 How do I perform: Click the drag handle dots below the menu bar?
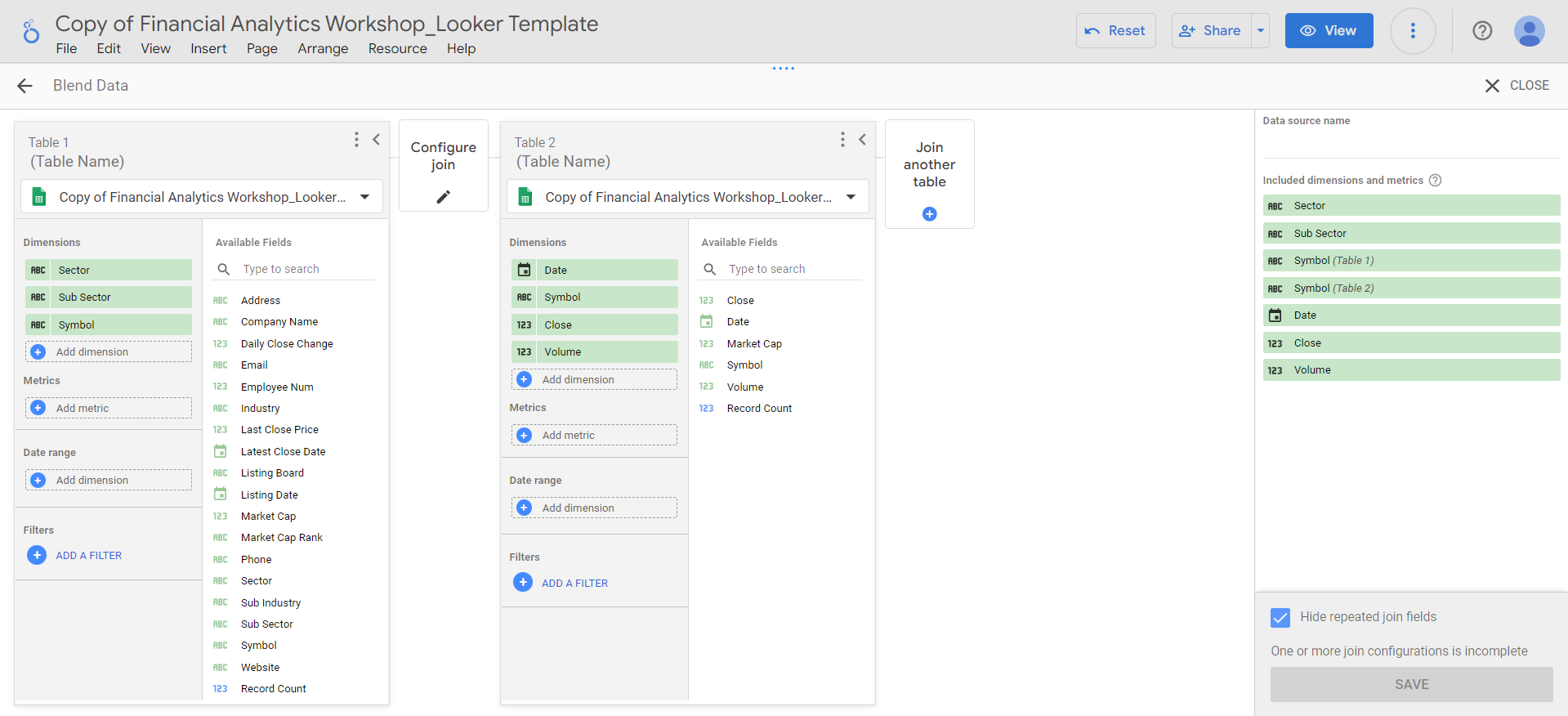(x=784, y=69)
